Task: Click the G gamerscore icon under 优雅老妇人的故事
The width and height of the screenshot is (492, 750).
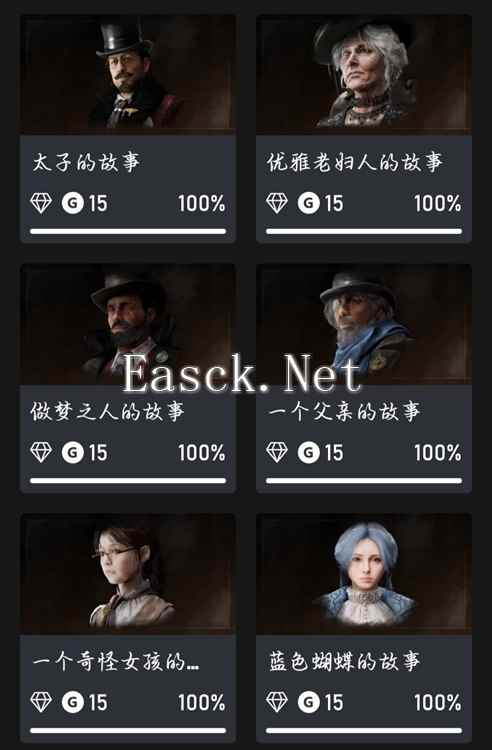Action: (x=308, y=203)
